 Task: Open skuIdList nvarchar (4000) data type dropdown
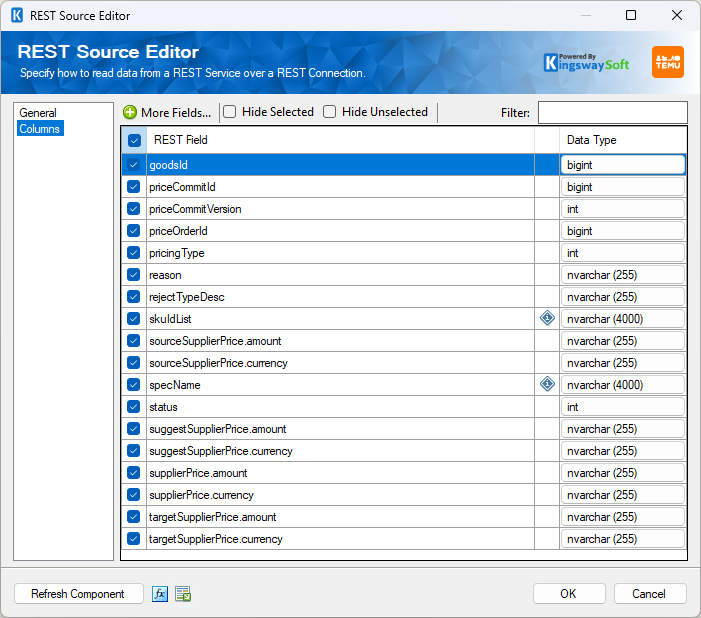(x=623, y=318)
